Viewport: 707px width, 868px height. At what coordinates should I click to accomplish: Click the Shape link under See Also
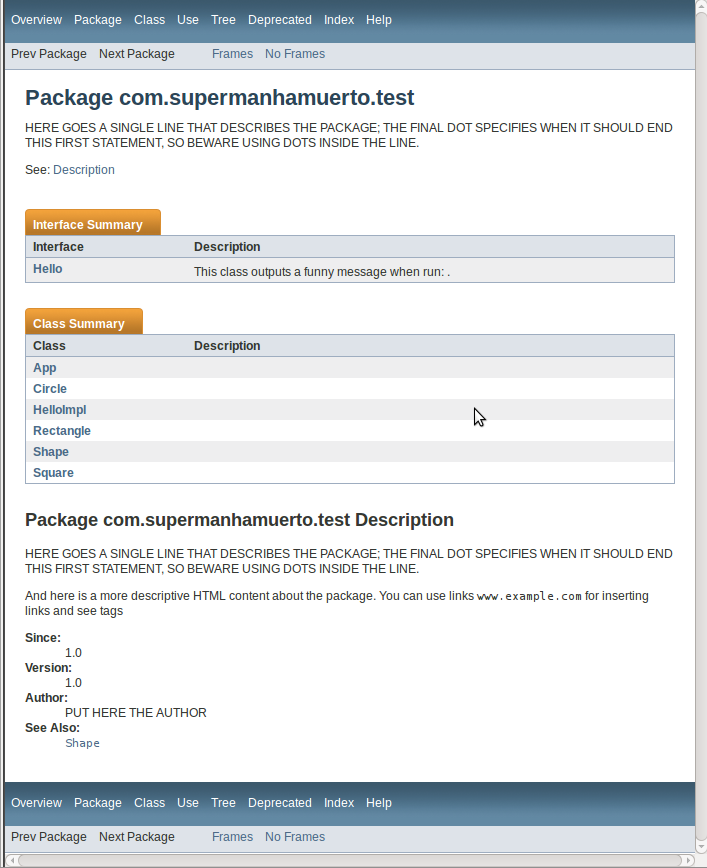(x=82, y=743)
